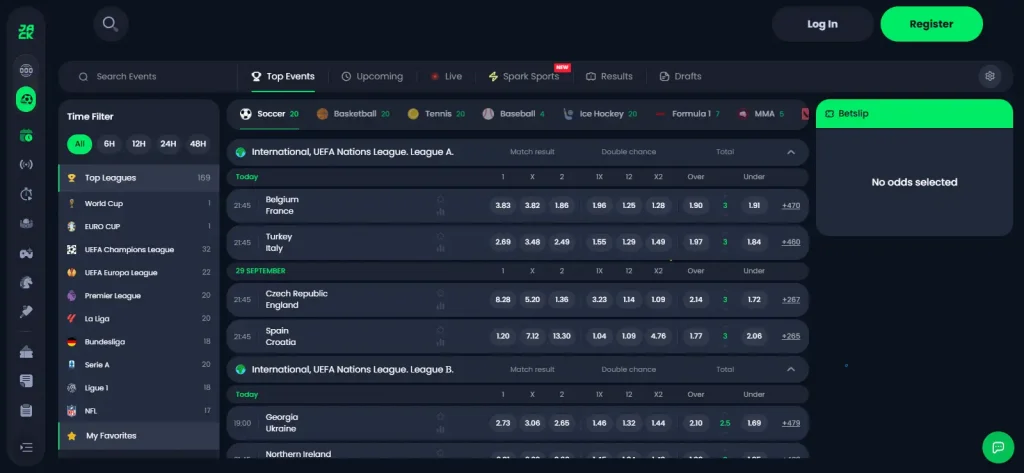Select the MMA sport tab
Image resolution: width=1024 pixels, height=473 pixels.
[x=761, y=114]
